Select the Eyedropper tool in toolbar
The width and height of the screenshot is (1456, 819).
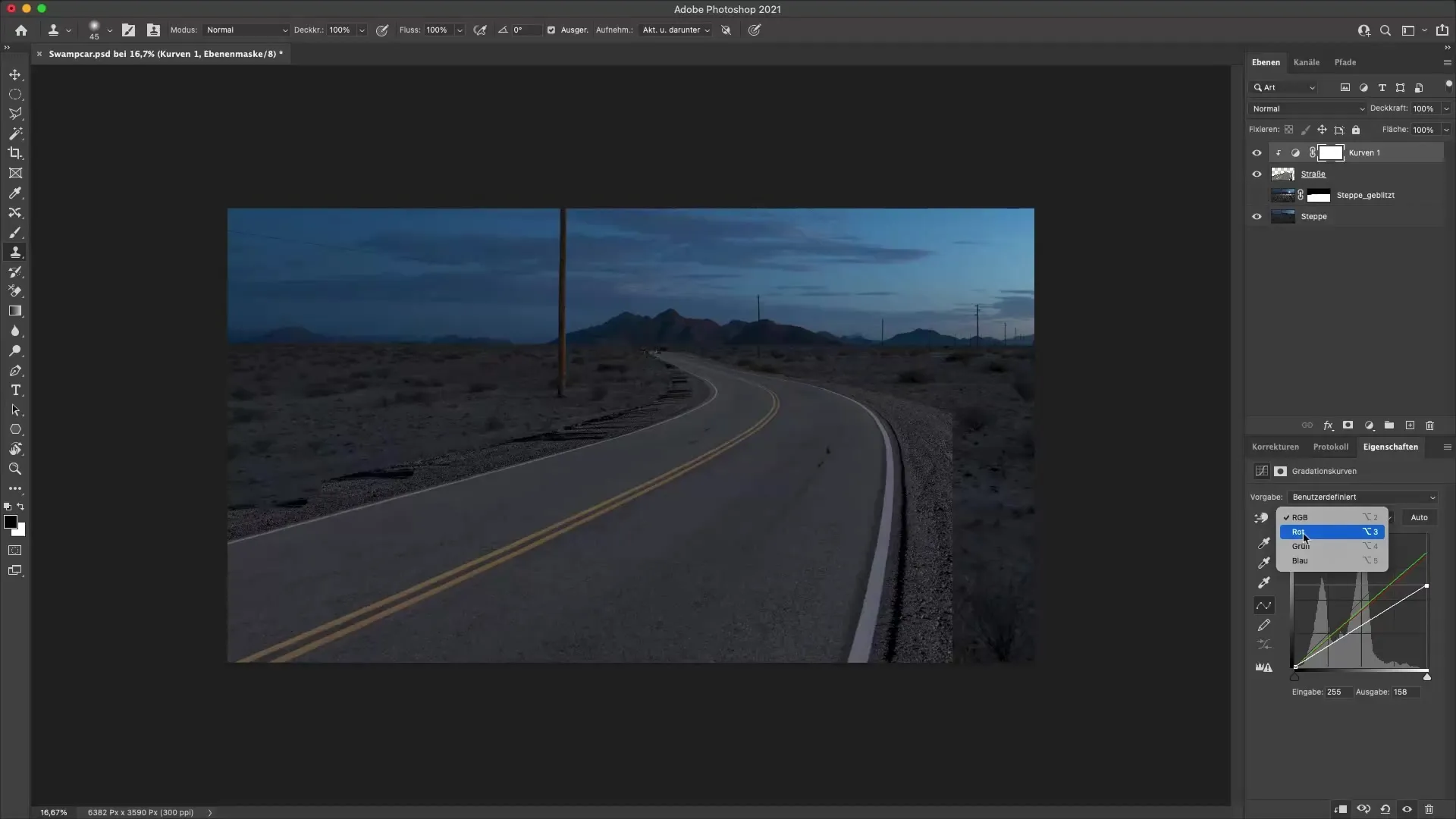click(15, 193)
